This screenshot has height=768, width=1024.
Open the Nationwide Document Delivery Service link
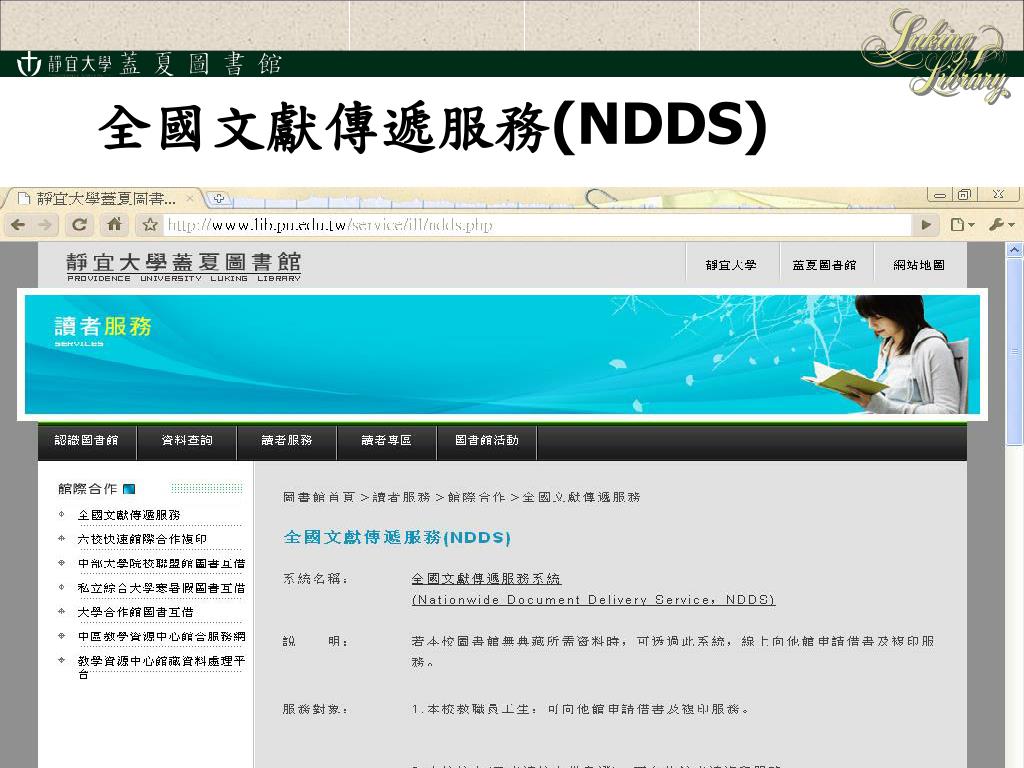click(x=593, y=600)
